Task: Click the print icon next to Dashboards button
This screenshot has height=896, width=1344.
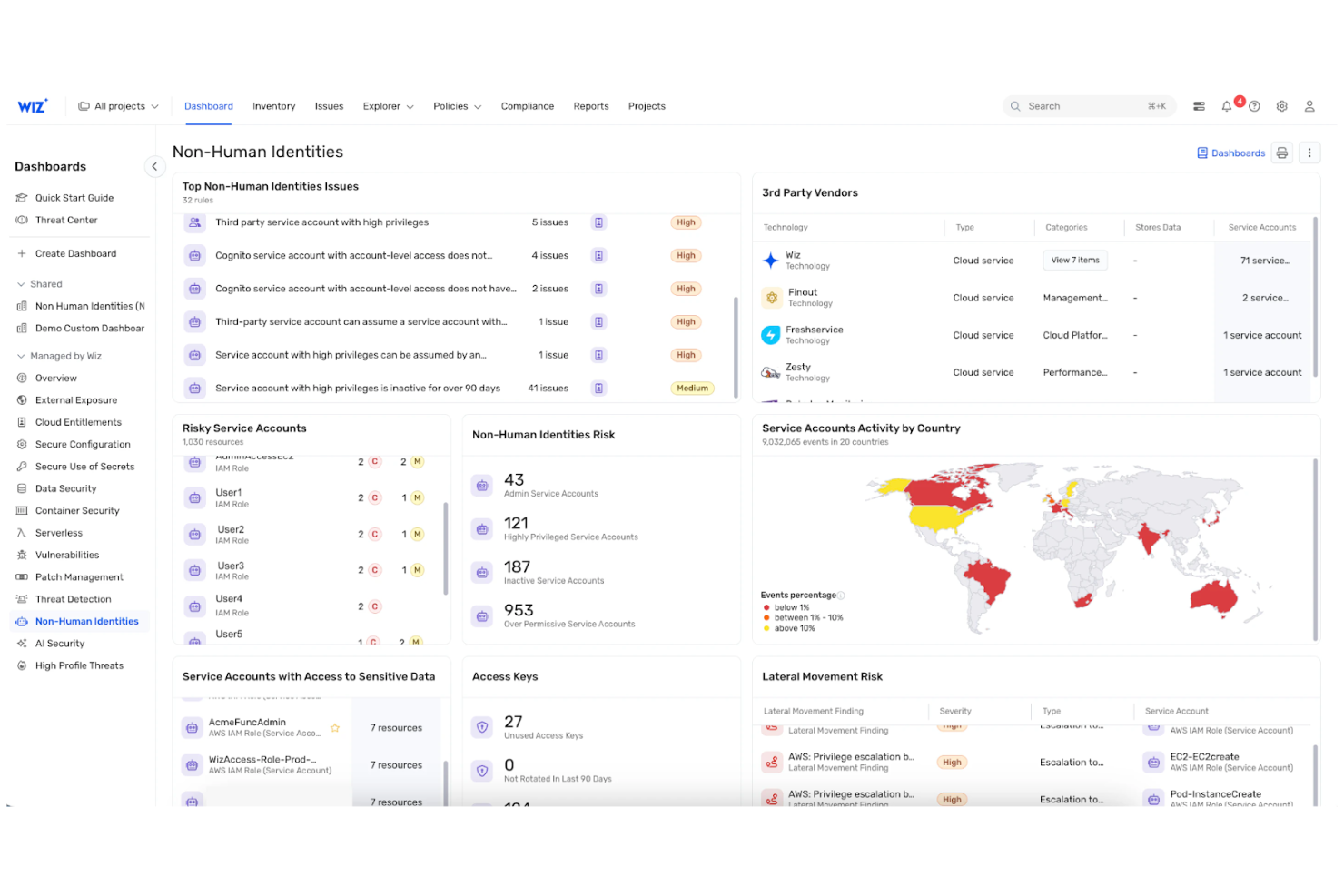Action: [x=1281, y=153]
